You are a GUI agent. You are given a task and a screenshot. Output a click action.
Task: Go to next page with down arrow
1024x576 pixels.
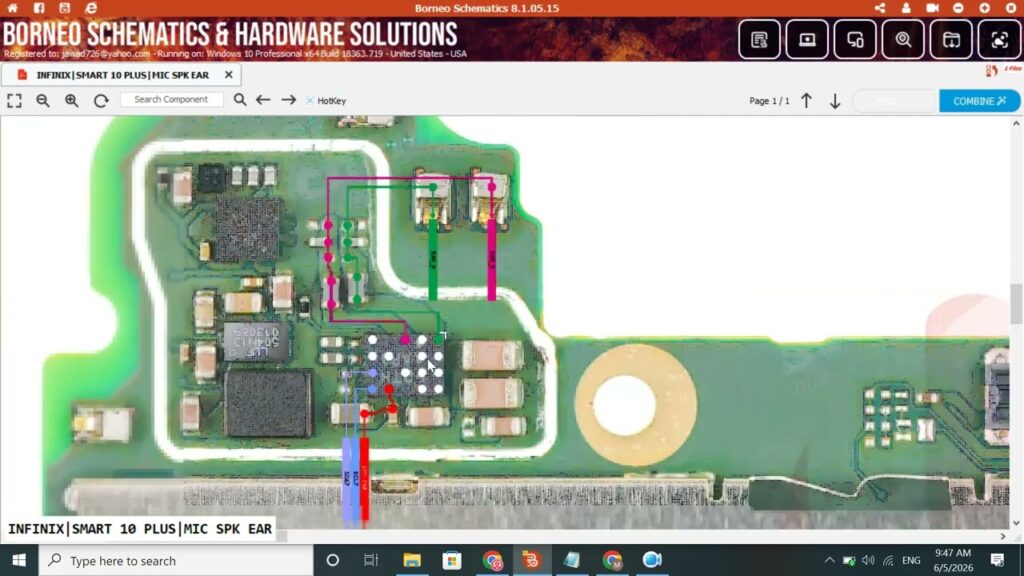pyautogui.click(x=835, y=101)
